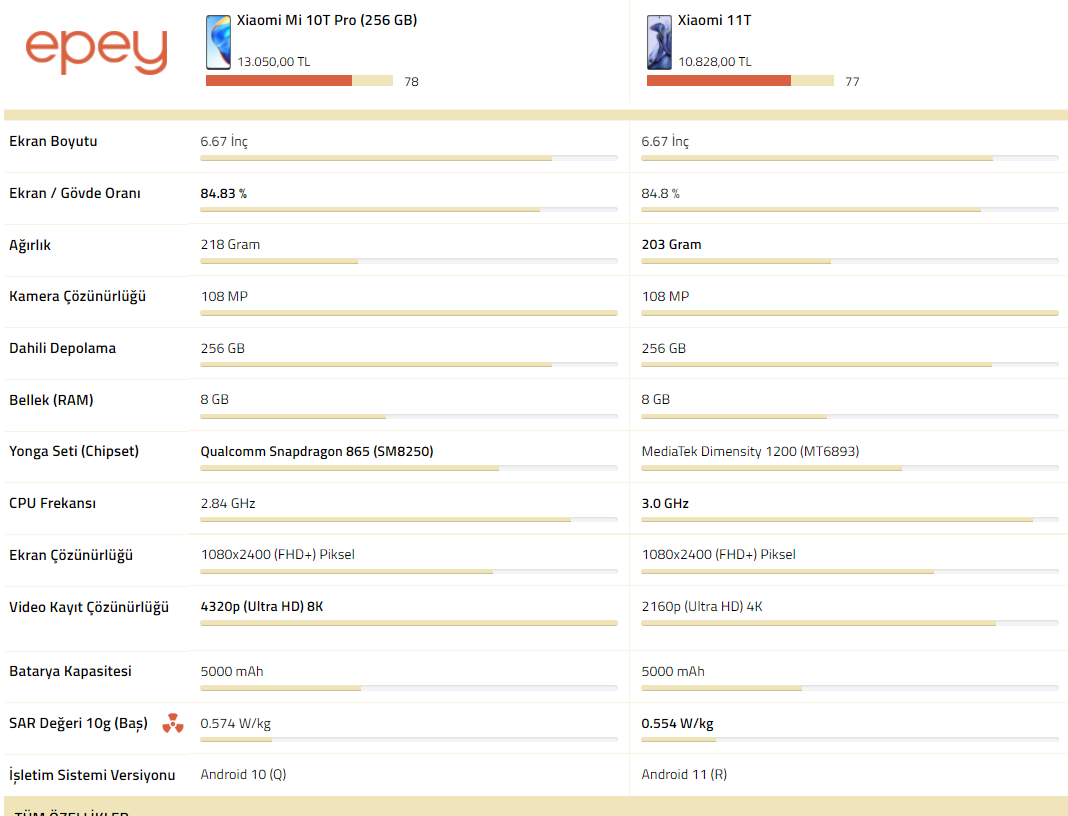This screenshot has width=1068, height=816.
Task: Click Mi 10T Pro score bar showing 78
Action: coord(299,81)
